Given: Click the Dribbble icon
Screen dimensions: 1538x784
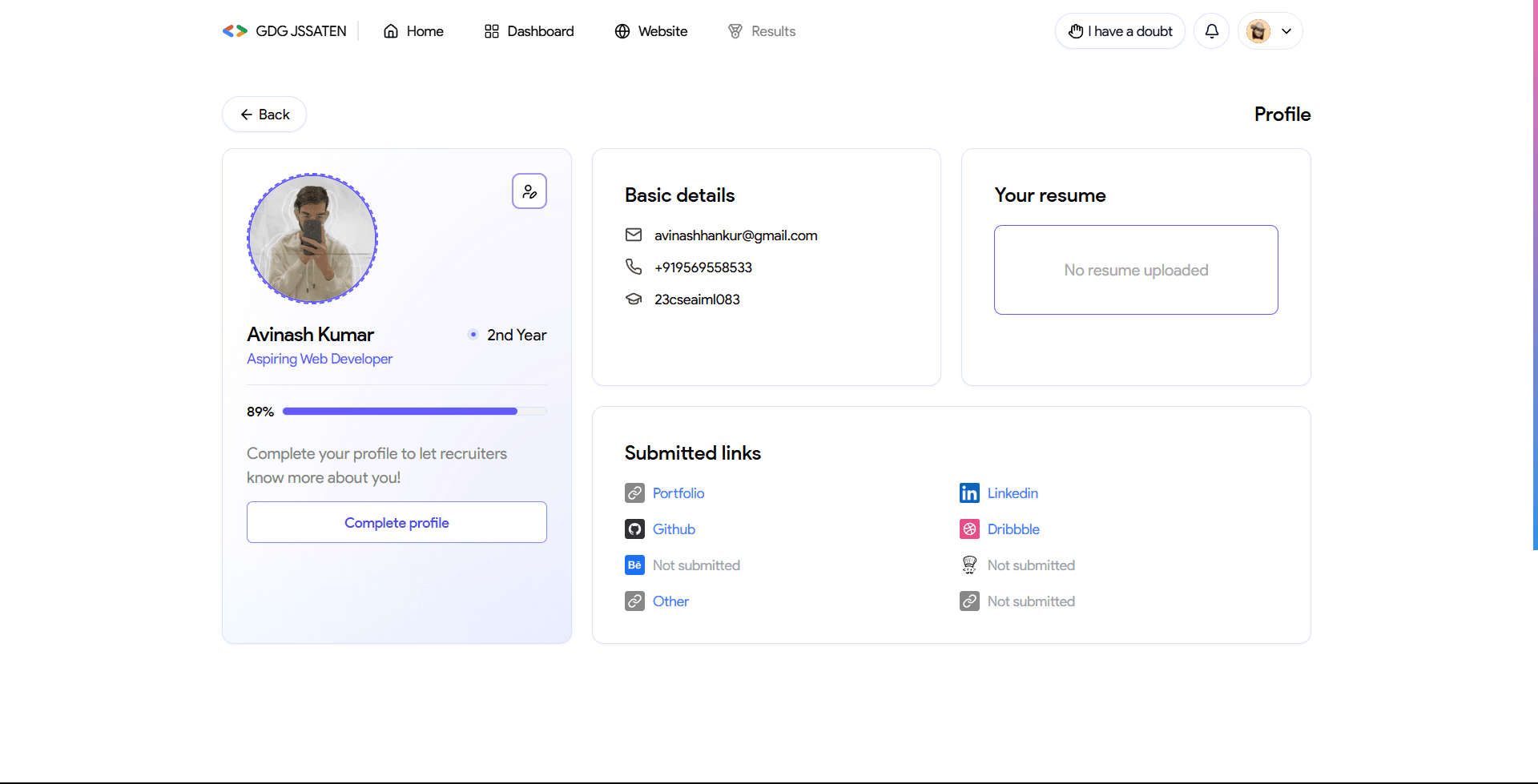Looking at the screenshot, I should click(x=970, y=529).
